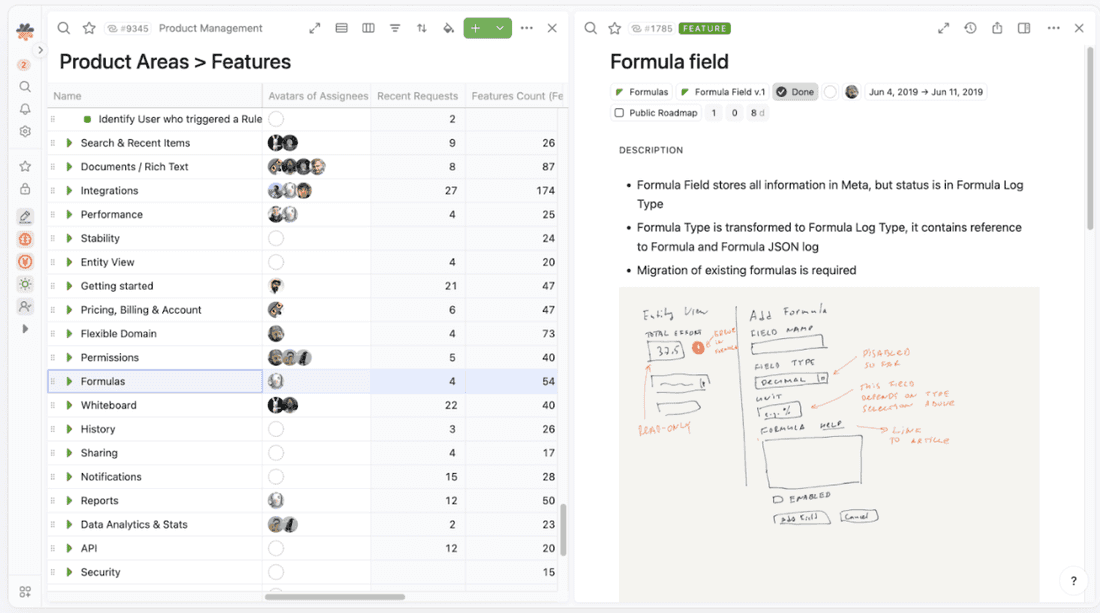Open the more options menu on Formula field
This screenshot has width=1100, height=613.
tap(1053, 28)
